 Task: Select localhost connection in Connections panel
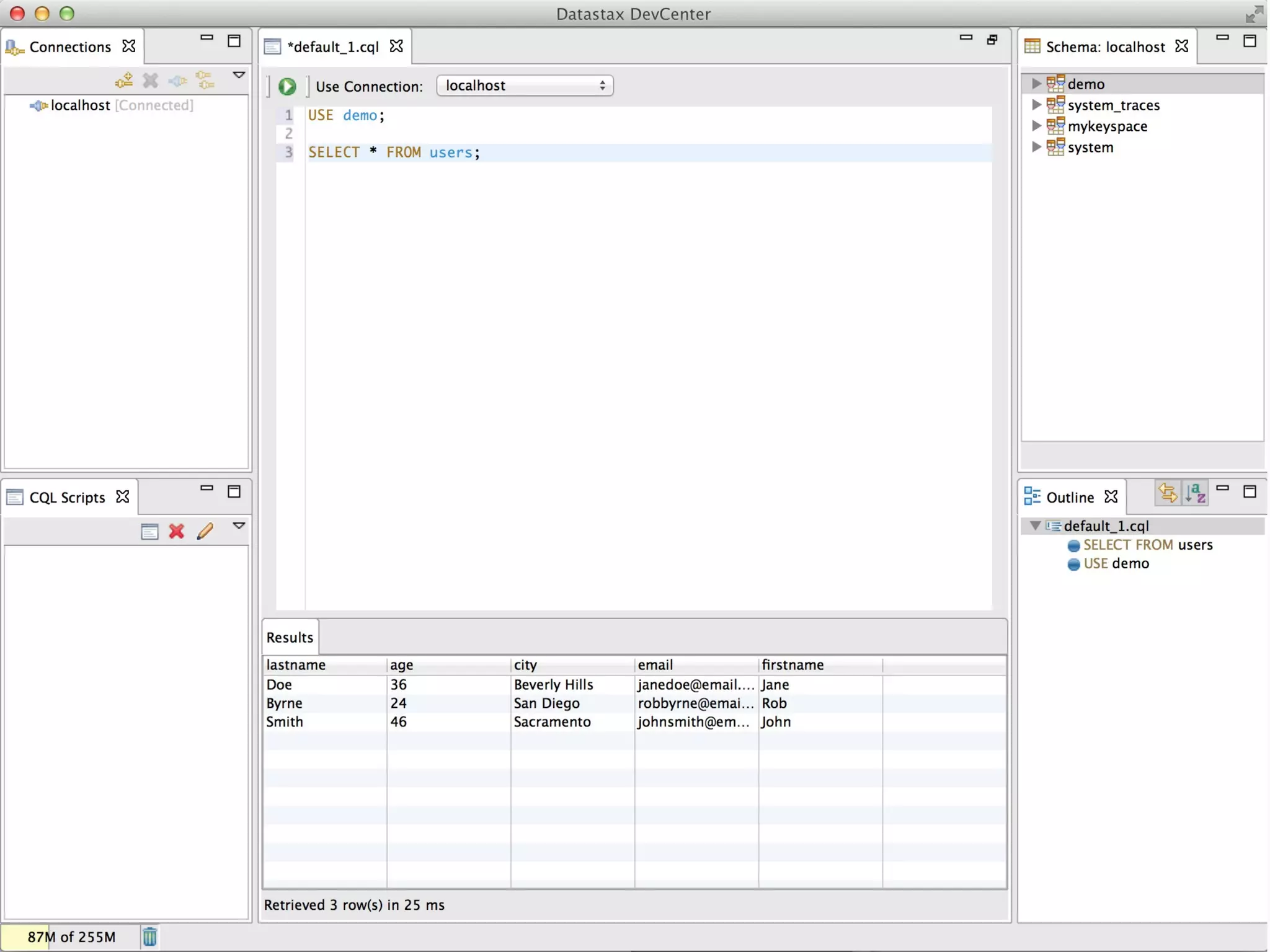80,105
